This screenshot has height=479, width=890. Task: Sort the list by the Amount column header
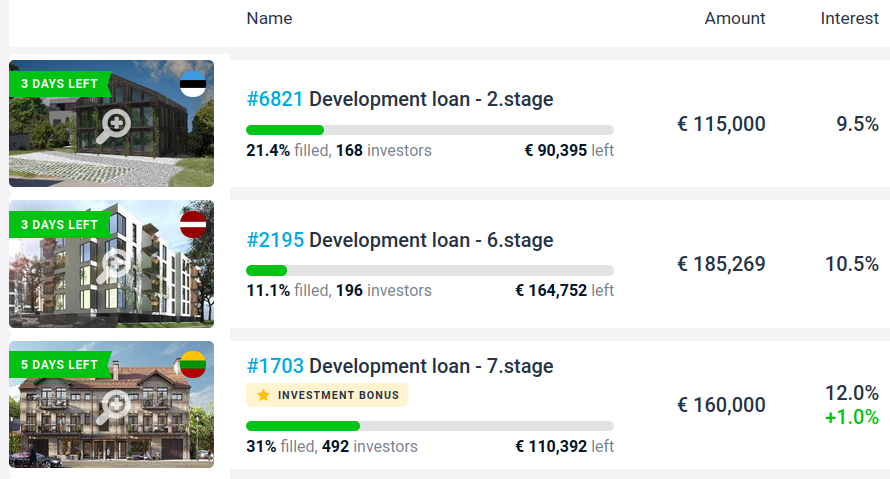(x=734, y=18)
